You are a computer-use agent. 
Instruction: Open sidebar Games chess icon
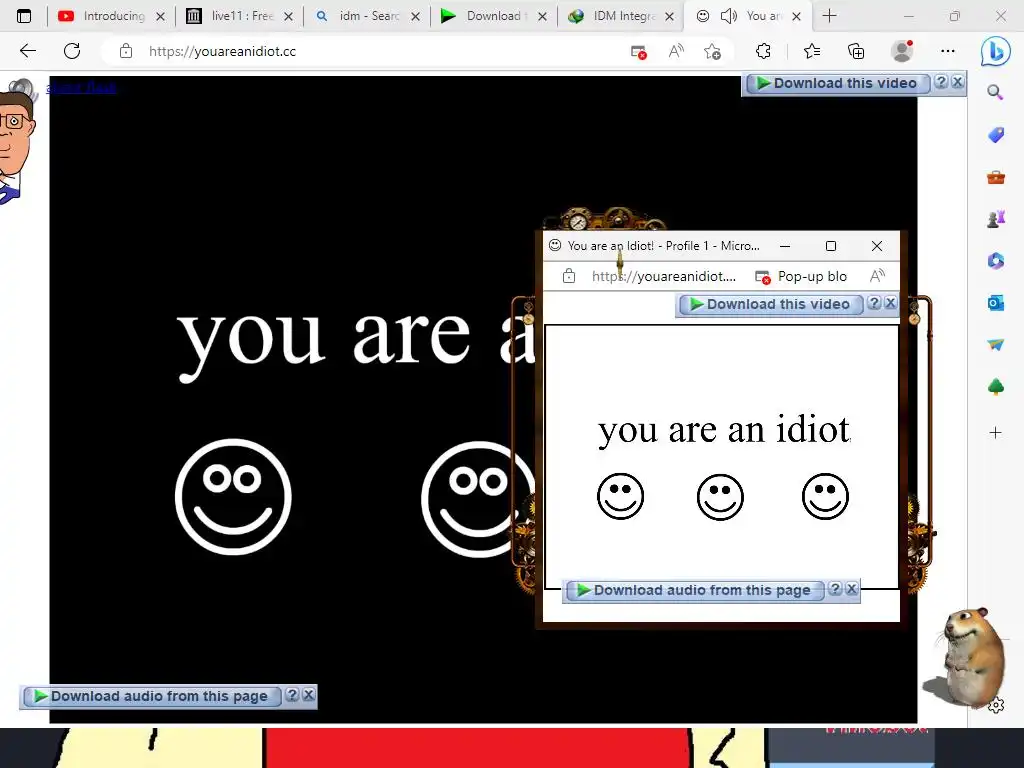pos(995,219)
